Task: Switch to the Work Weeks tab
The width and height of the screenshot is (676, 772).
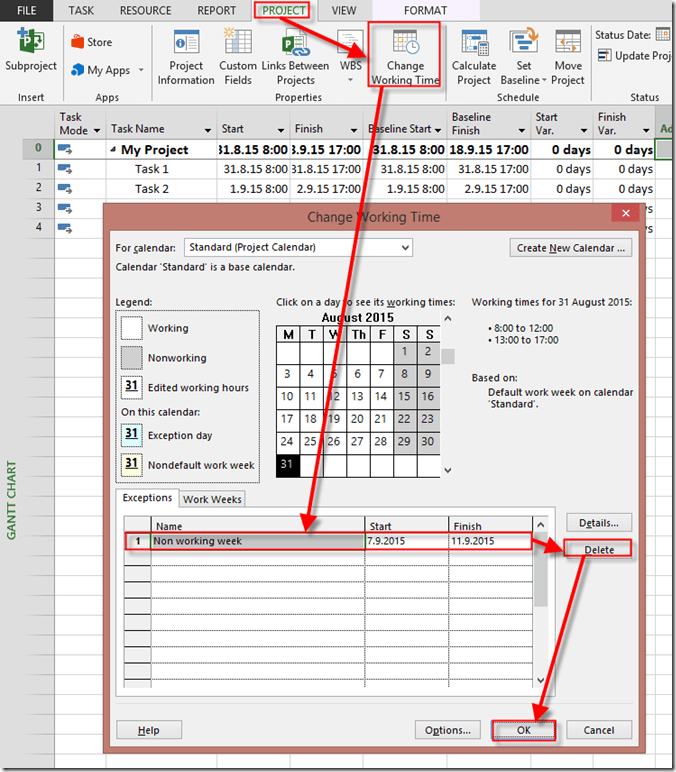Action: click(212, 499)
